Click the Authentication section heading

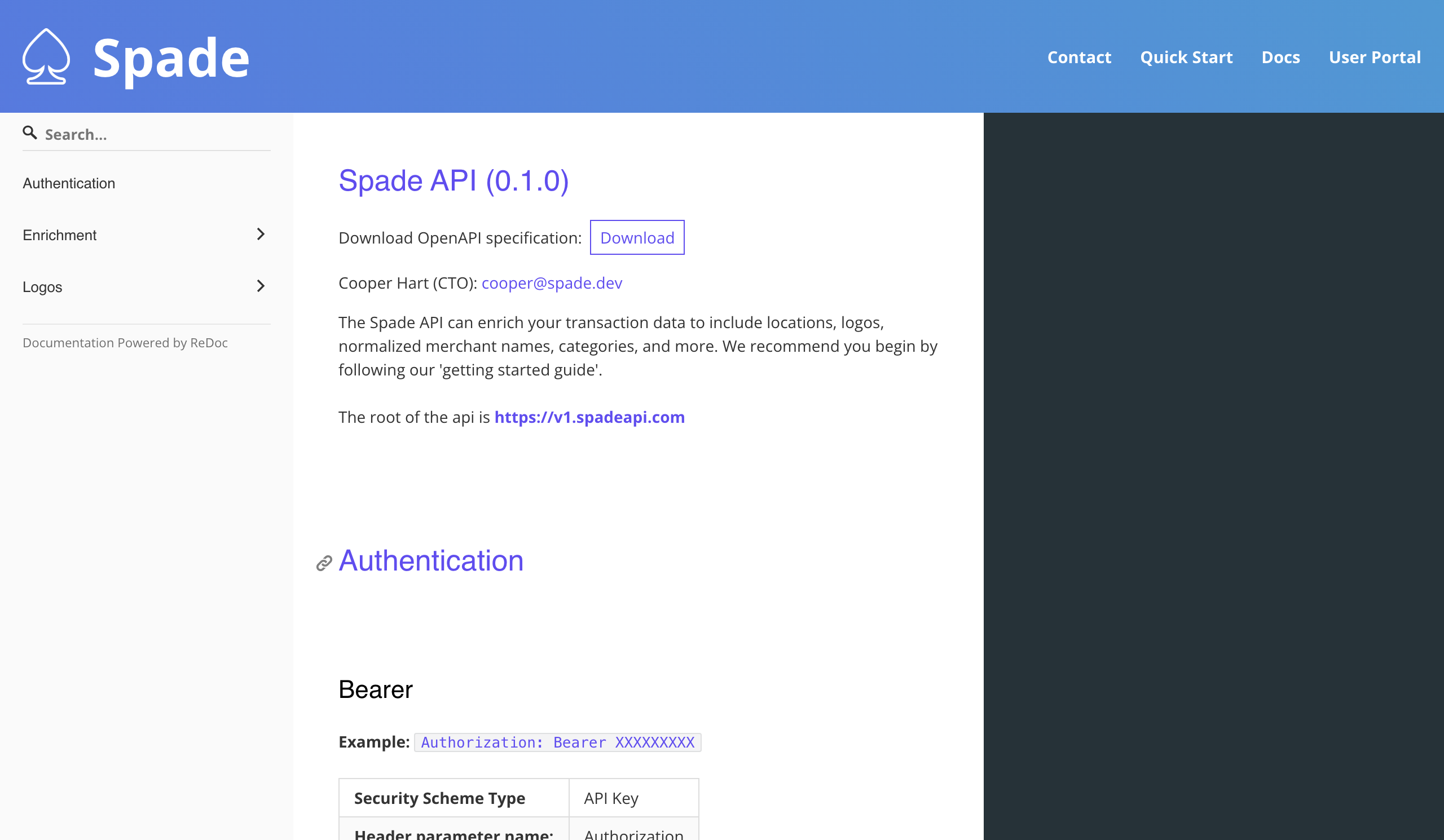pos(431,560)
